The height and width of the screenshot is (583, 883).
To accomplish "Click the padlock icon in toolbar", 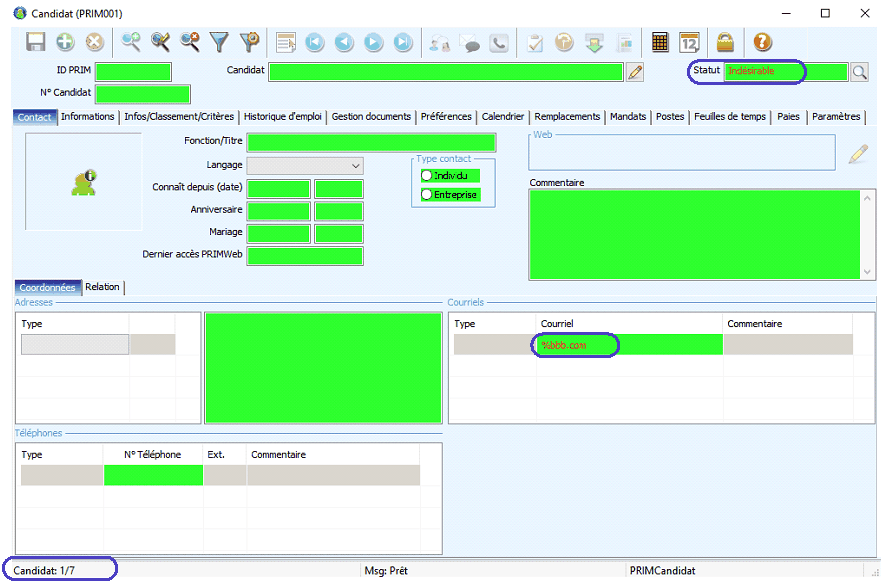I will [726, 42].
